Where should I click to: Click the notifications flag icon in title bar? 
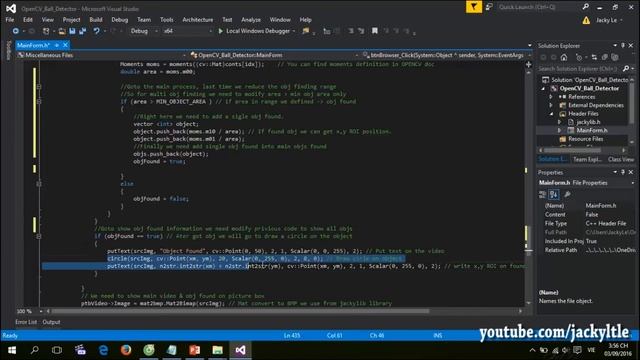pos(473,7)
